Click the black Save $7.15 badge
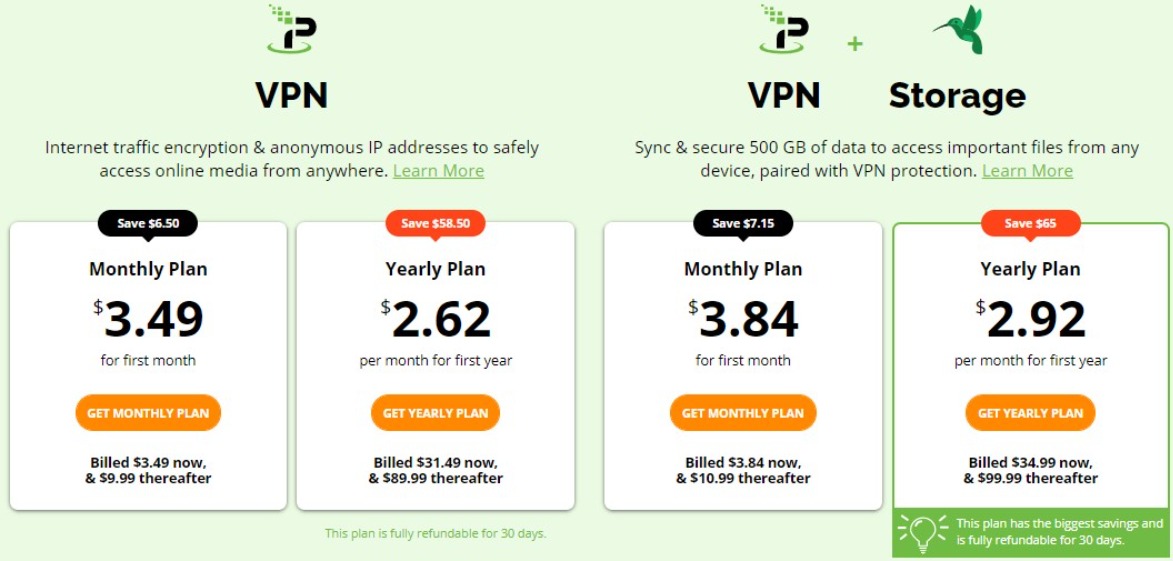The width and height of the screenshot is (1173, 561). click(x=743, y=223)
